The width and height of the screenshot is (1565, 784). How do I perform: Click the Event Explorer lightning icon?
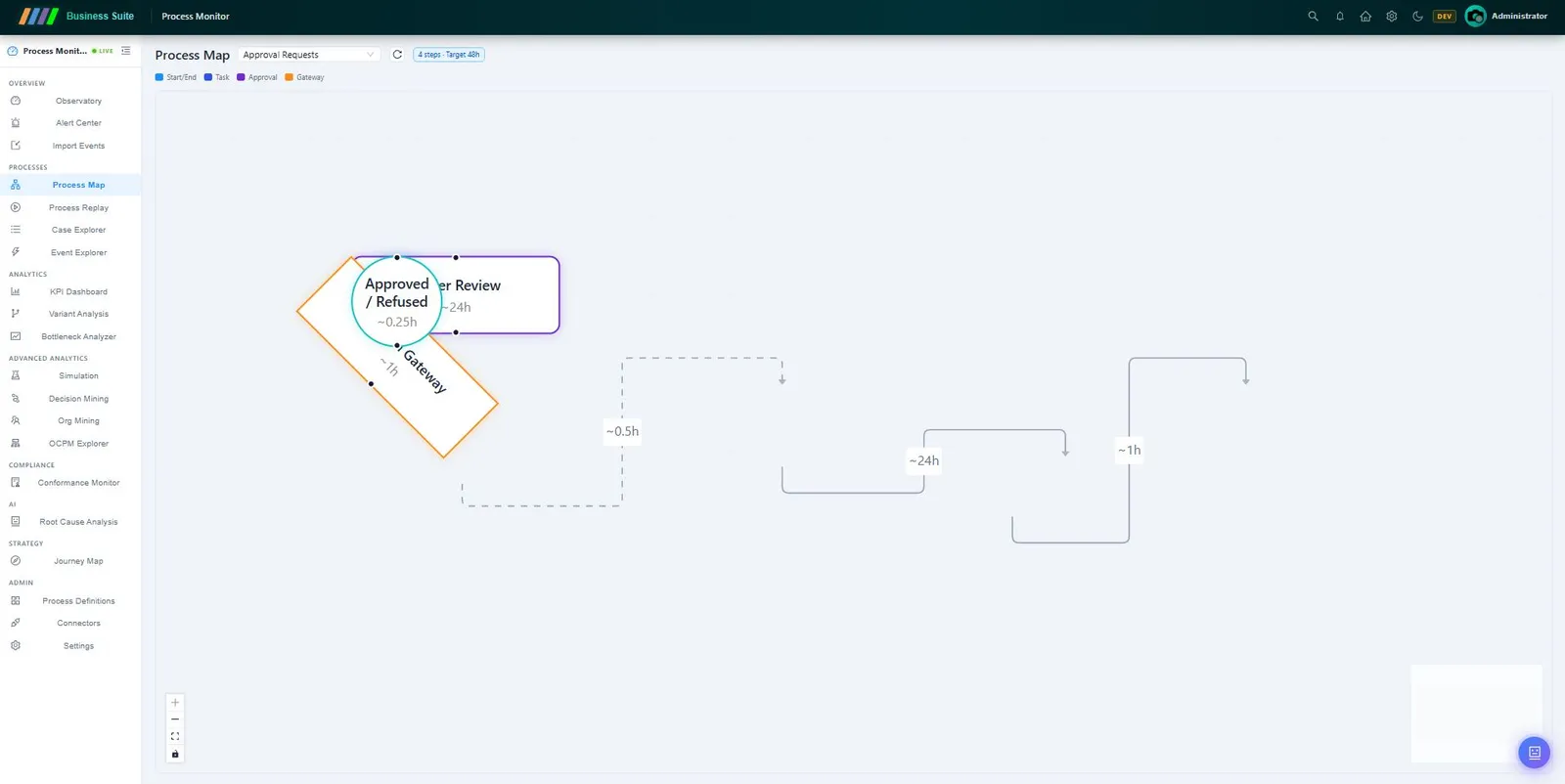[15, 252]
